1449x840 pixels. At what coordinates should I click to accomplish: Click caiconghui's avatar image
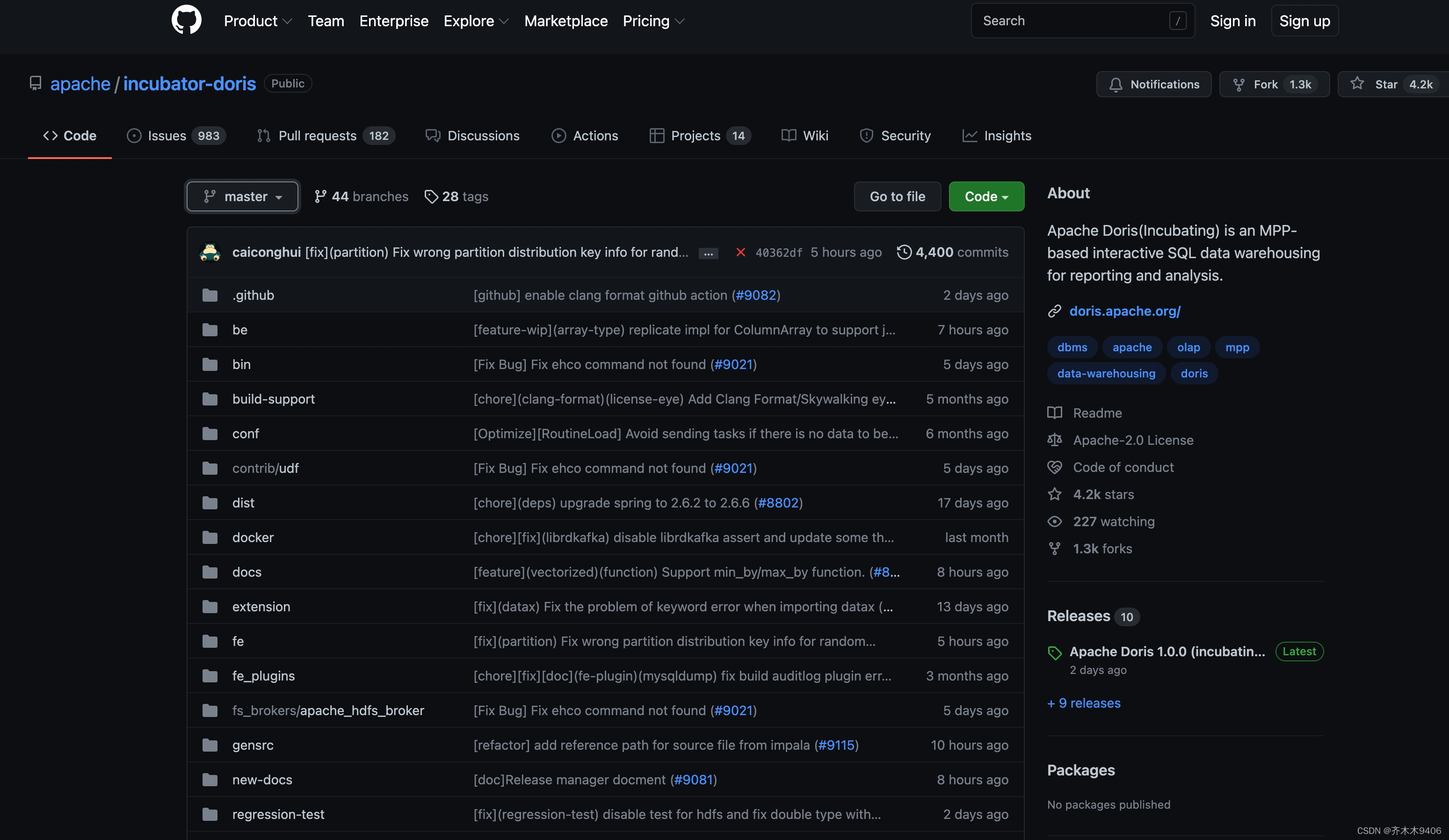pyautogui.click(x=210, y=253)
